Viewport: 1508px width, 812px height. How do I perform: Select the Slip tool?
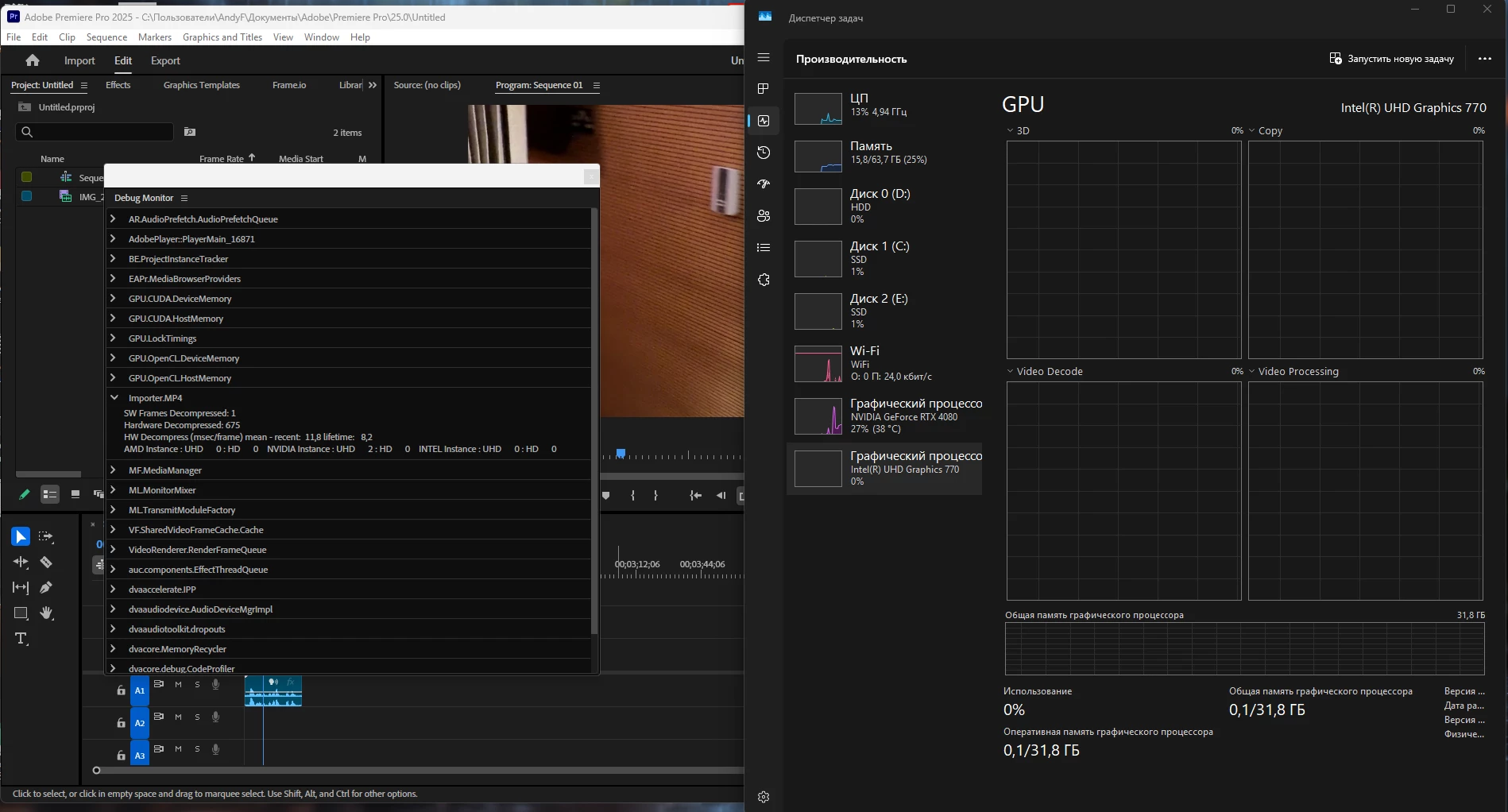tap(21, 588)
